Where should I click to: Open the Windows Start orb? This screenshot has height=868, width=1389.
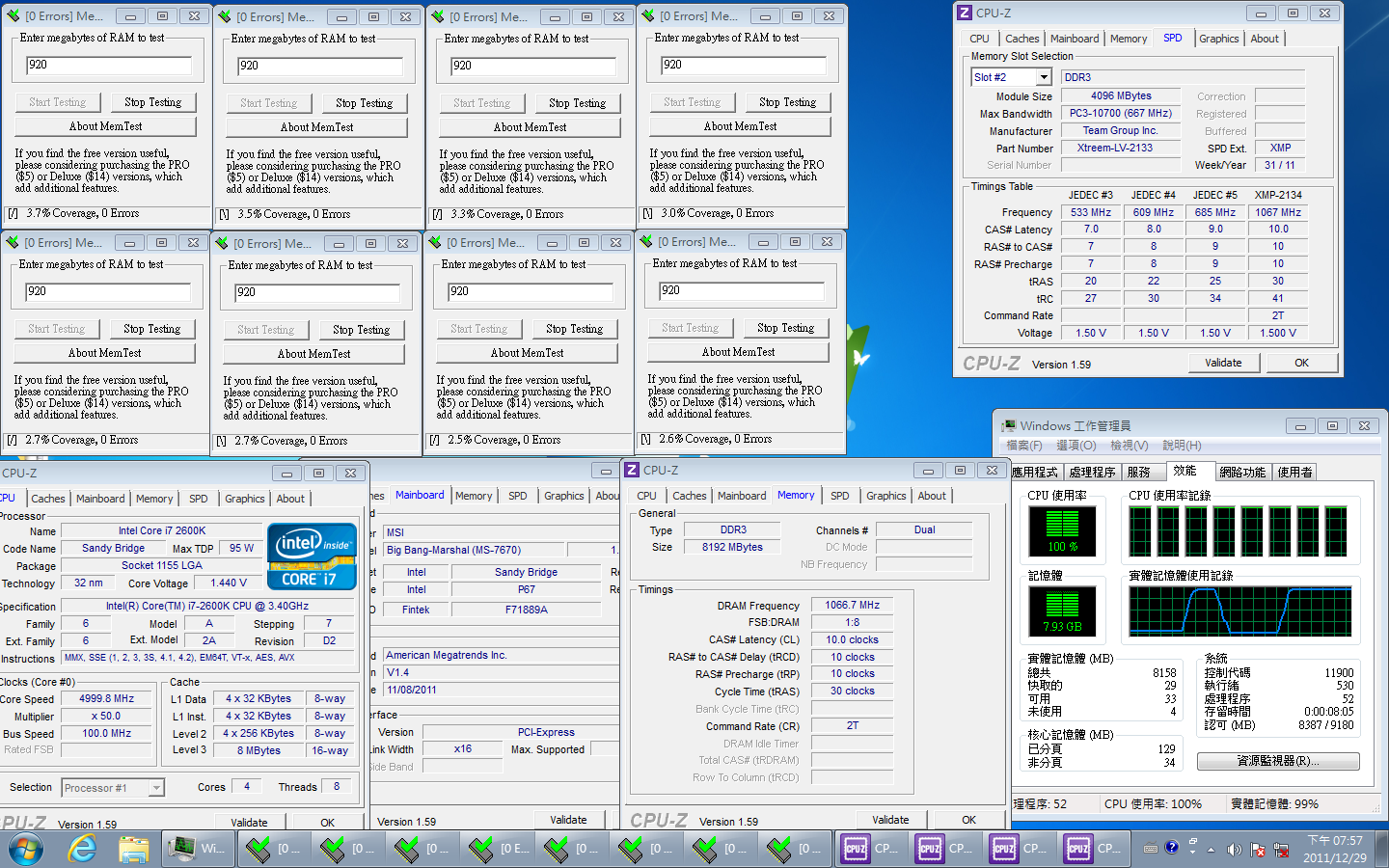point(25,849)
